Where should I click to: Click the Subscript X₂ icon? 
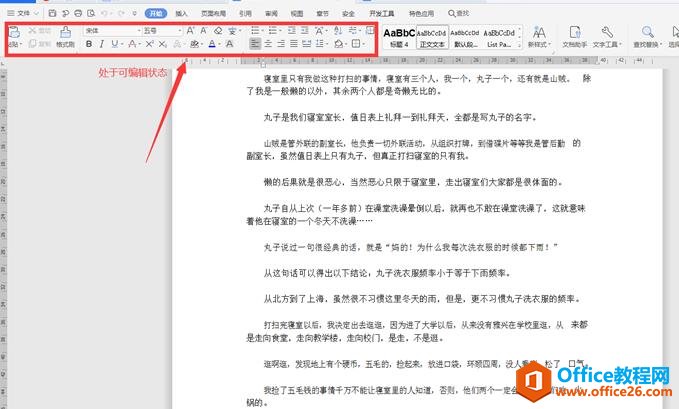(x=161, y=45)
